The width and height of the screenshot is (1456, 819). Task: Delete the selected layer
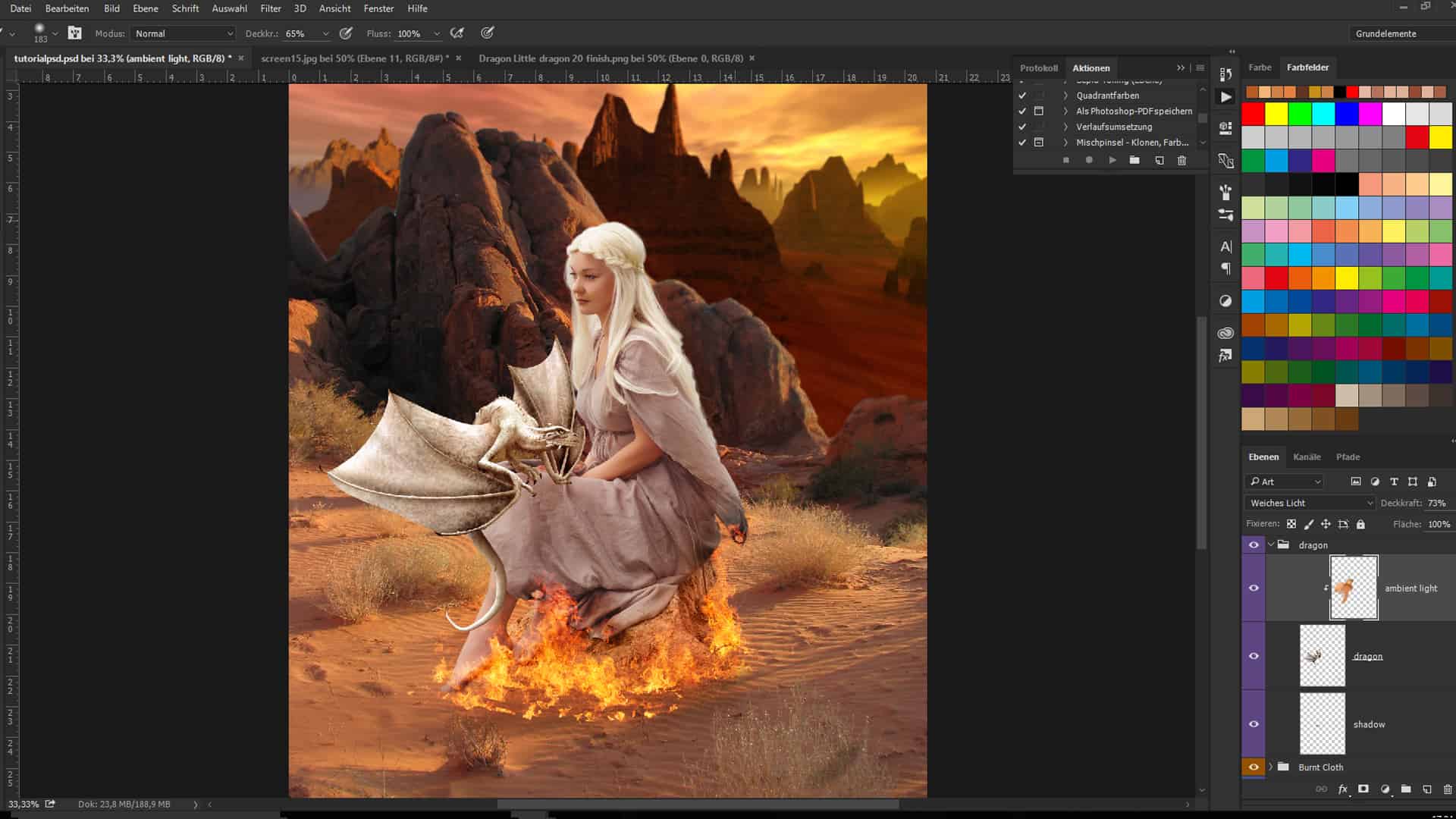[1448, 789]
